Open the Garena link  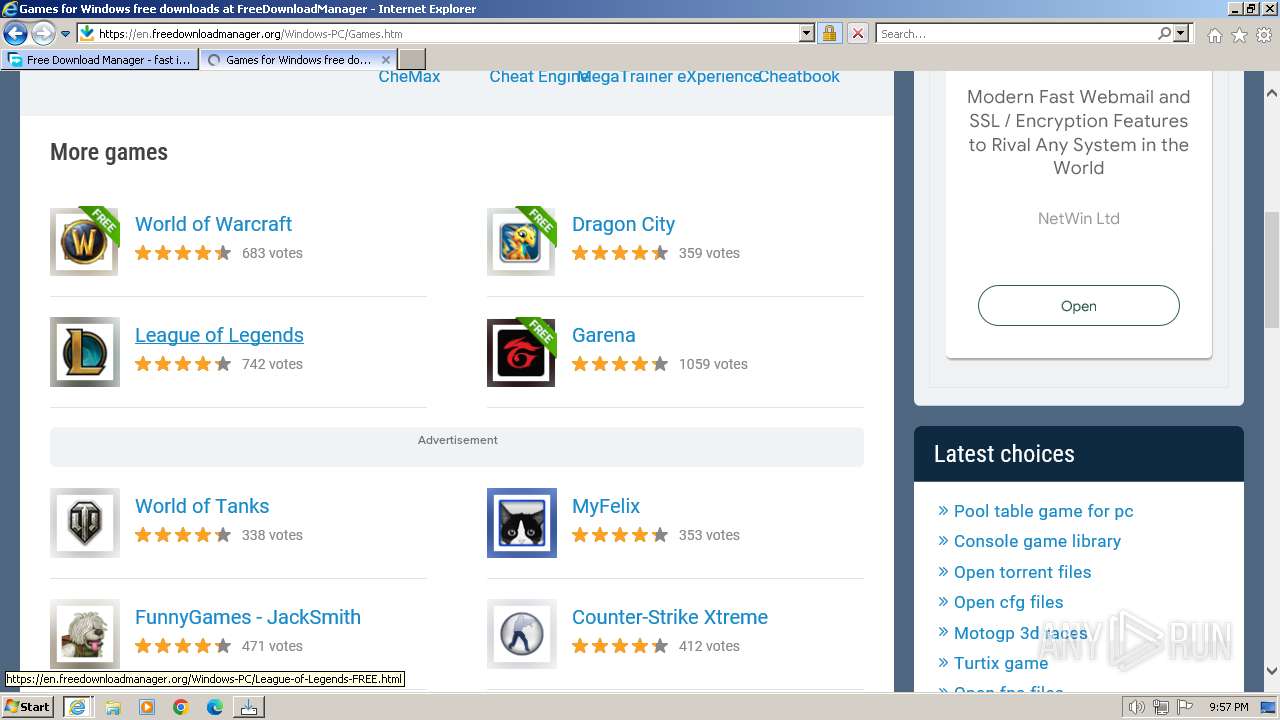[x=603, y=335]
